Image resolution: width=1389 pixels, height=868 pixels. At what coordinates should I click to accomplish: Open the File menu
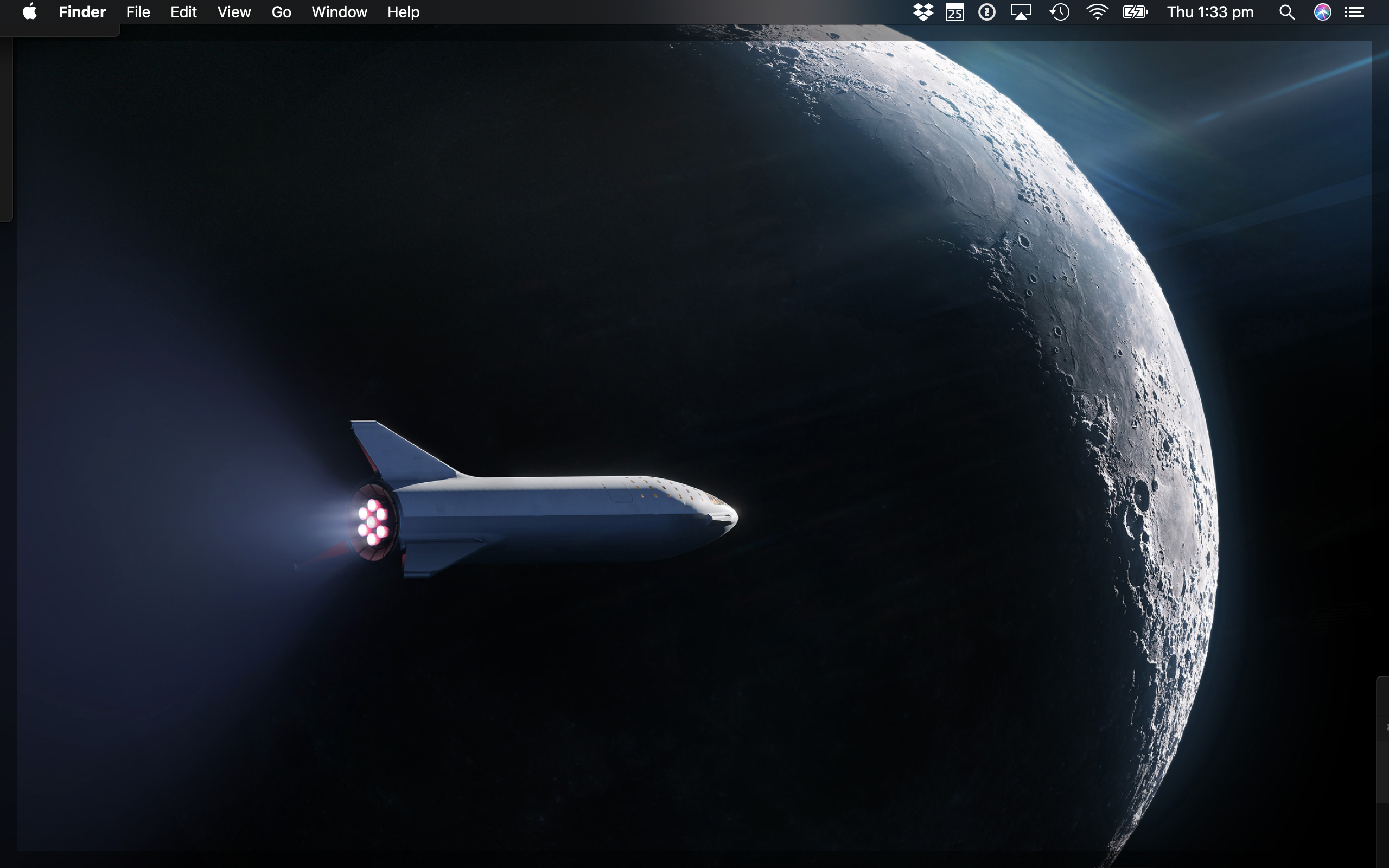point(138,12)
